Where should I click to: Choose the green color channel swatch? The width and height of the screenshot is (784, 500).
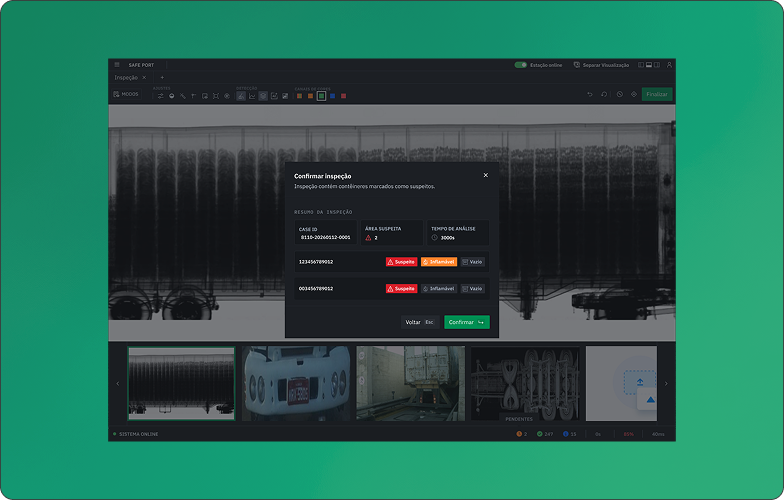coord(322,96)
